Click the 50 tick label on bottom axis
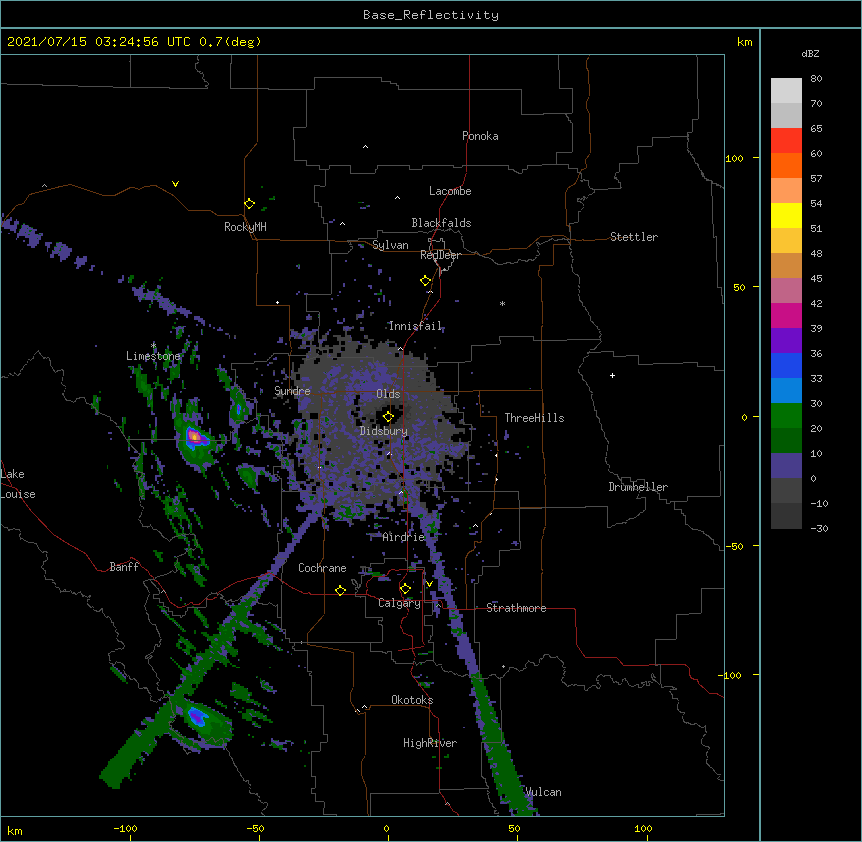Screen dimensions: 862x842 515,828
